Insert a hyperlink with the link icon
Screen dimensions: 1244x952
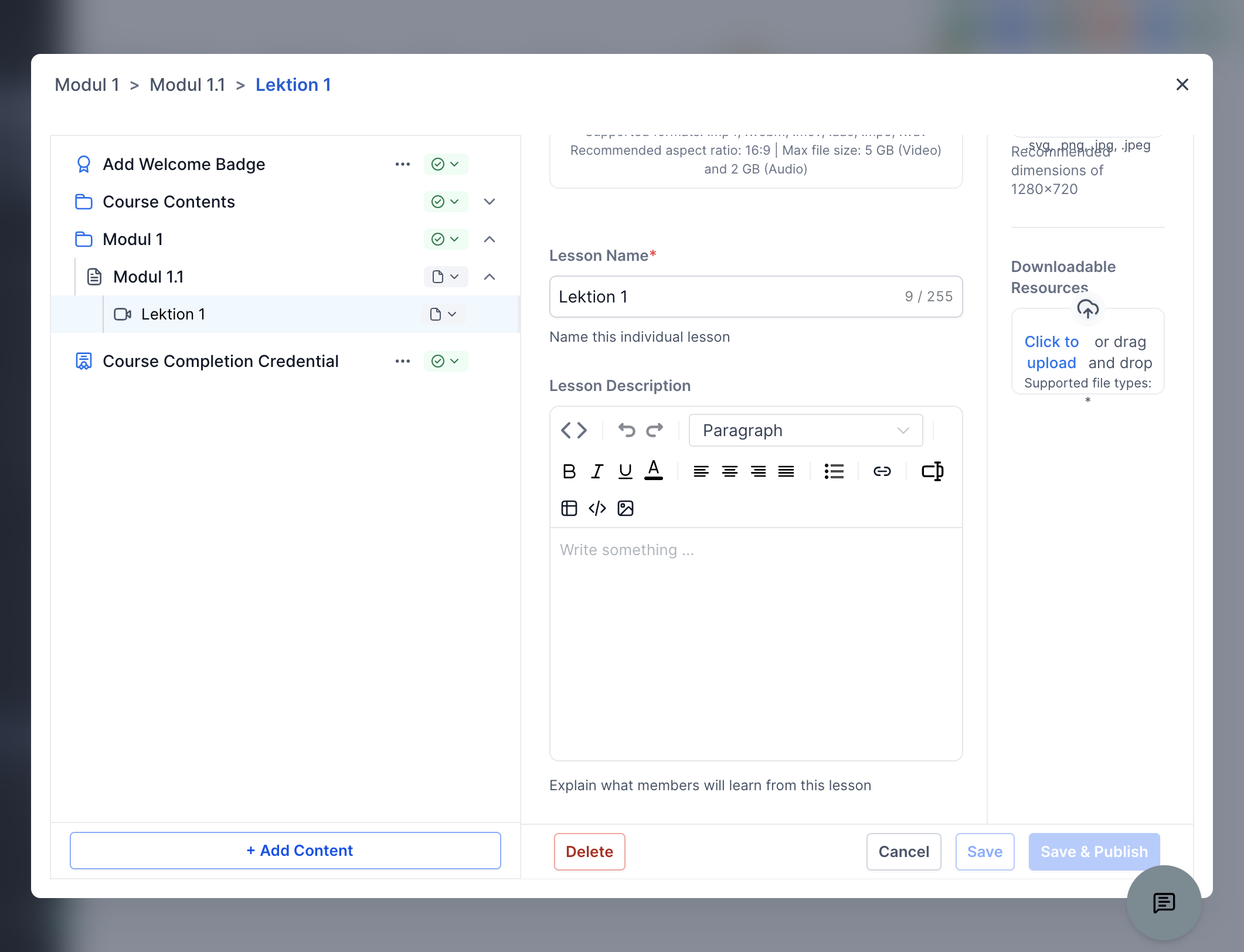click(x=882, y=471)
